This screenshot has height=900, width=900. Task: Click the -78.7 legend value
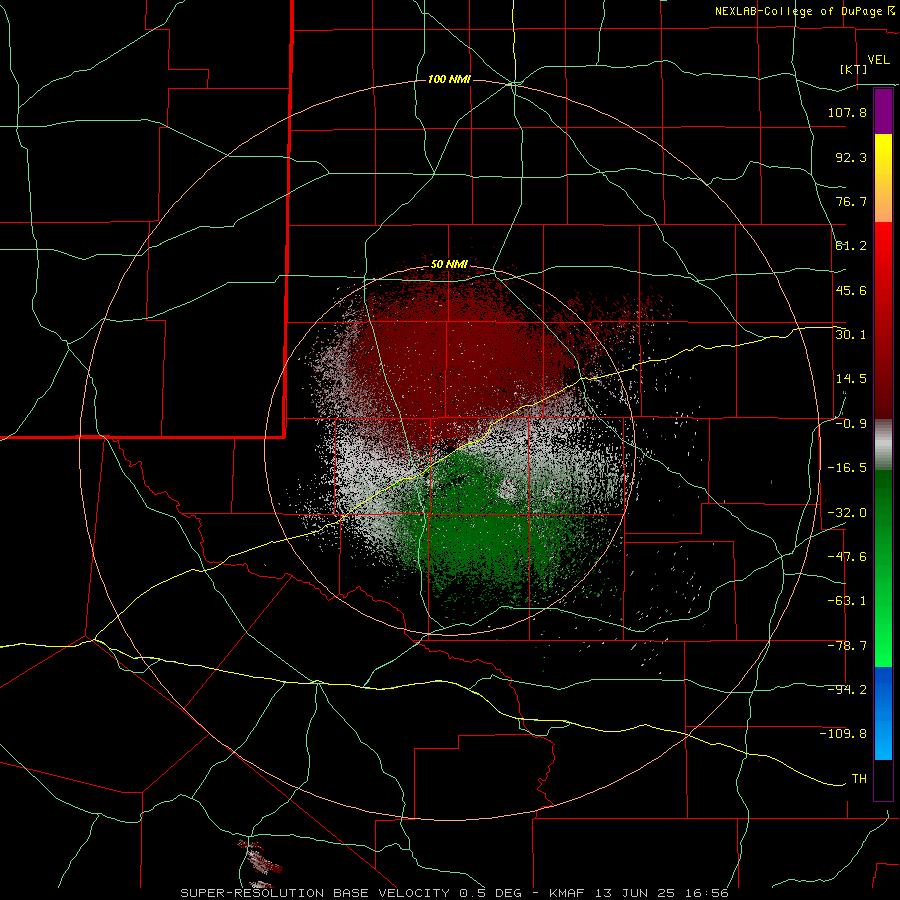tap(847, 645)
